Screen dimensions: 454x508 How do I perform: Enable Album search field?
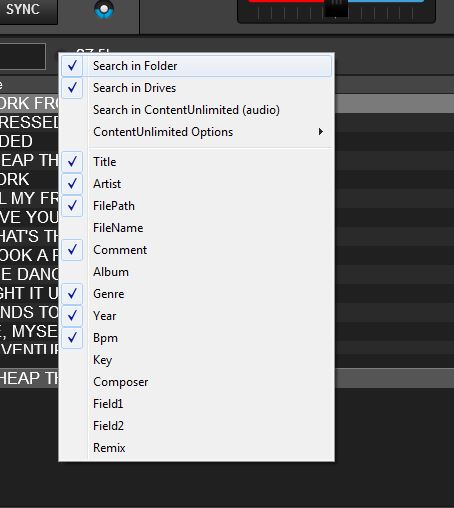click(197, 272)
